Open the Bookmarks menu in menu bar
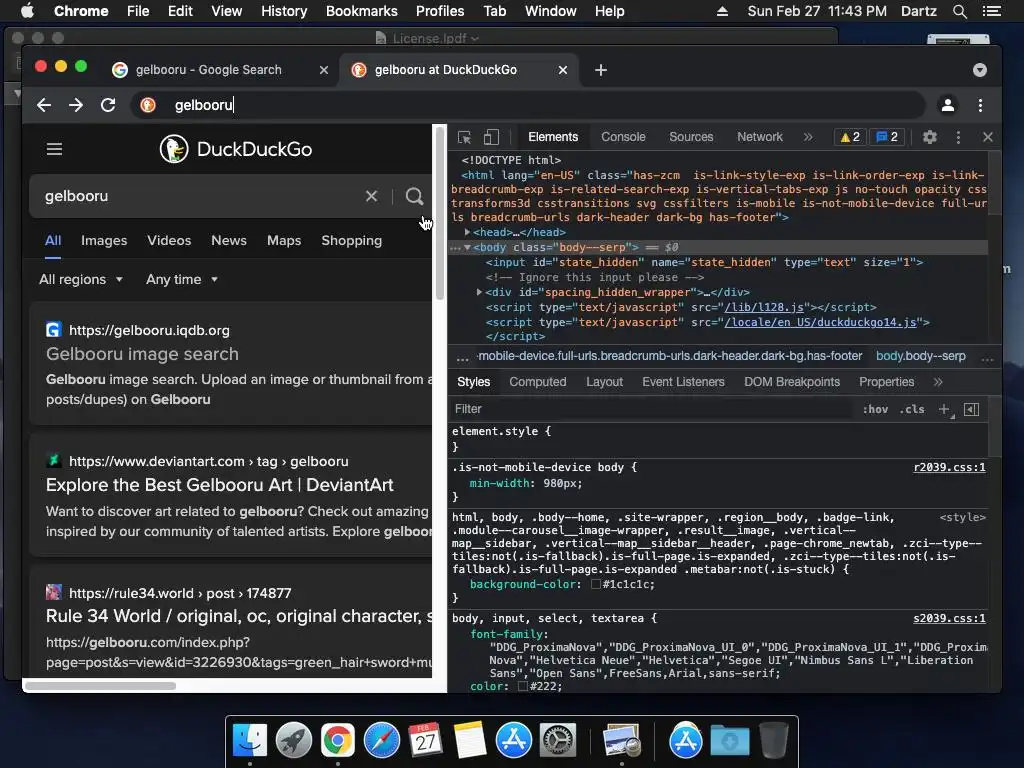 (x=361, y=11)
